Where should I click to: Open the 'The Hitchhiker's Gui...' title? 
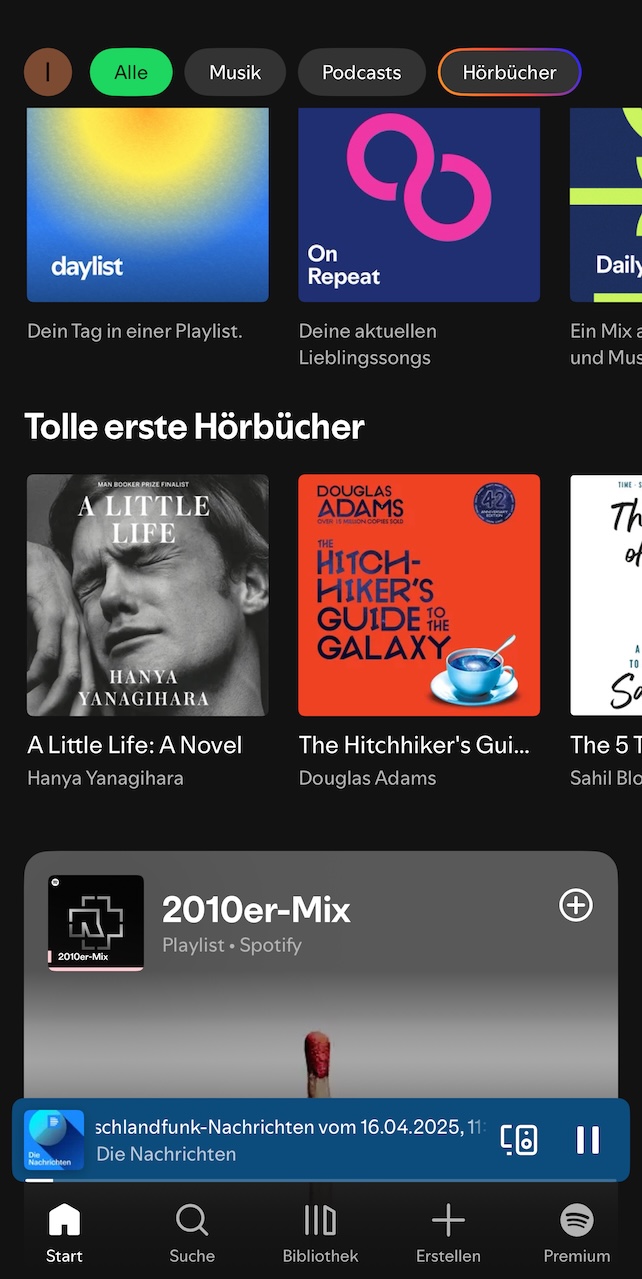click(x=415, y=745)
